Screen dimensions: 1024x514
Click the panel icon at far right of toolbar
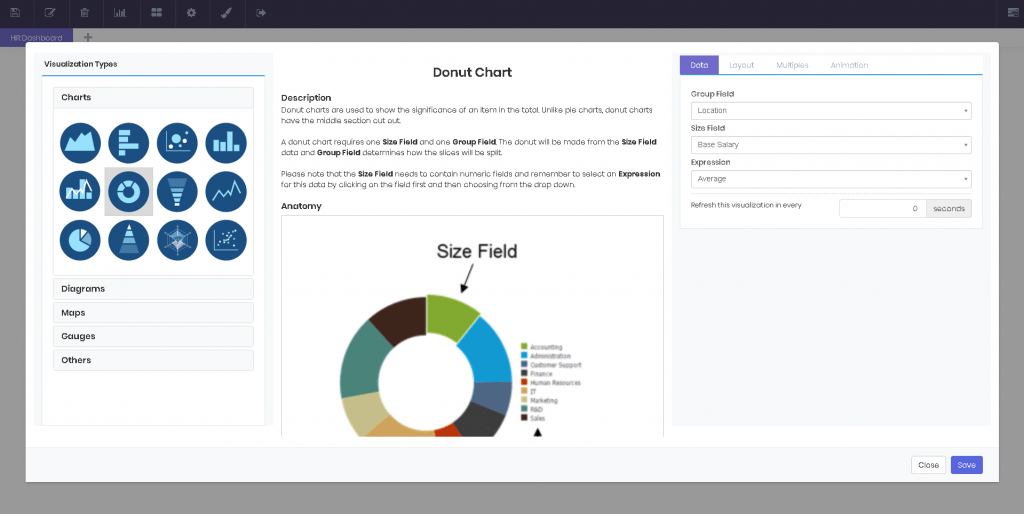pyautogui.click(x=1012, y=12)
